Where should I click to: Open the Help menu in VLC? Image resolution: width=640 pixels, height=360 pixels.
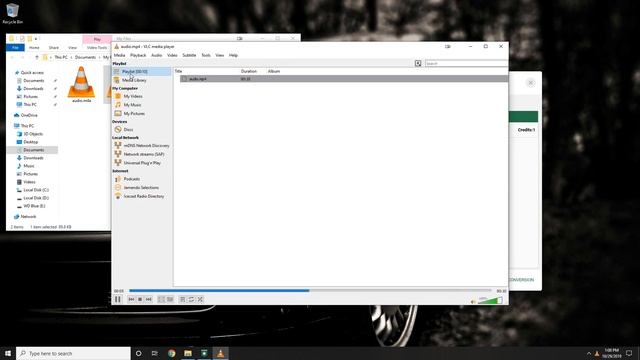coord(233,55)
